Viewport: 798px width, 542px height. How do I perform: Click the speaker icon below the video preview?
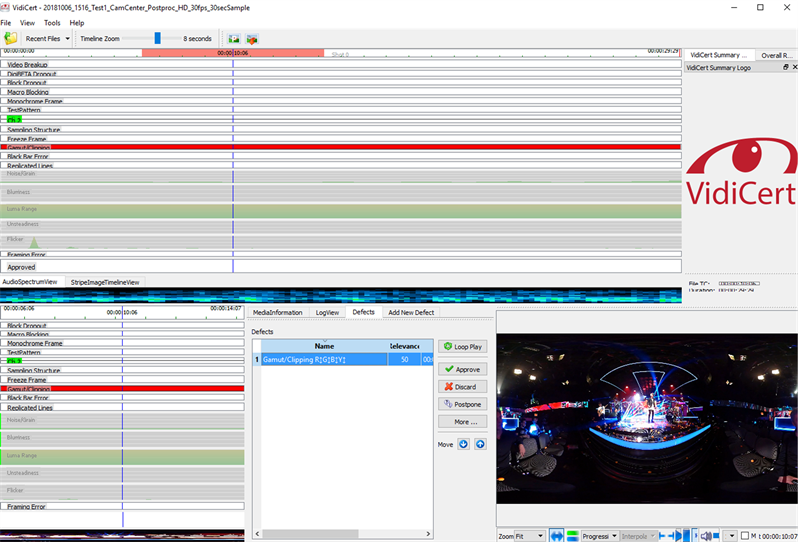(707, 536)
